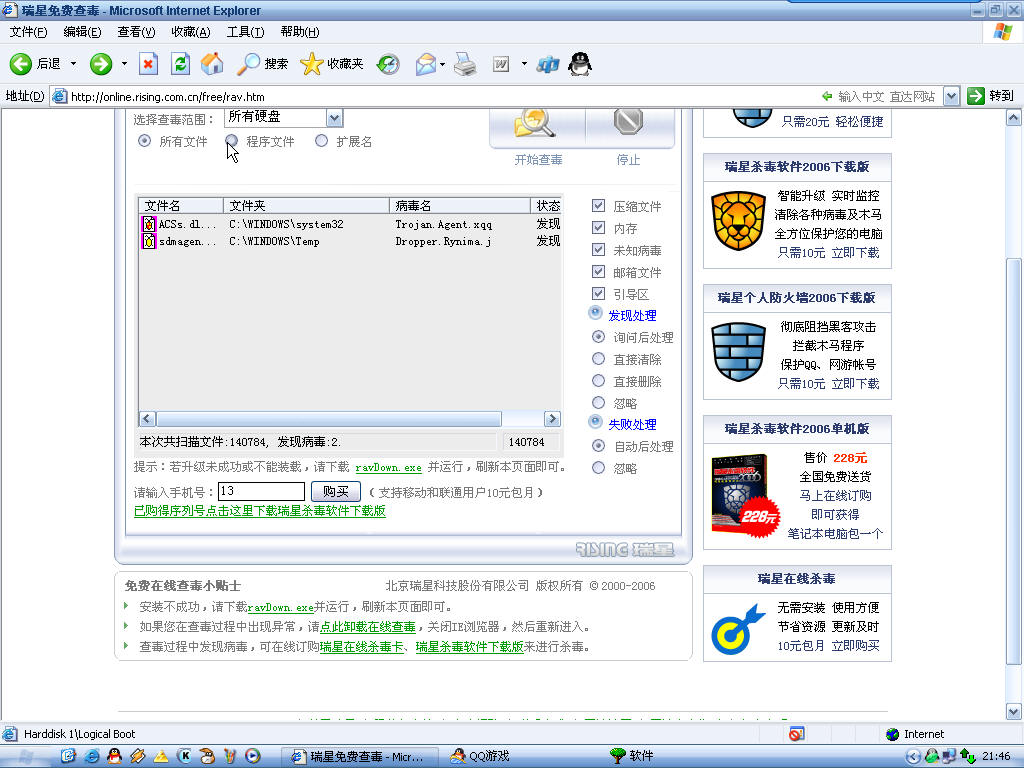This screenshot has height=768, width=1024.
Task: Click the 马上在线订购 link
Action: 835,496
